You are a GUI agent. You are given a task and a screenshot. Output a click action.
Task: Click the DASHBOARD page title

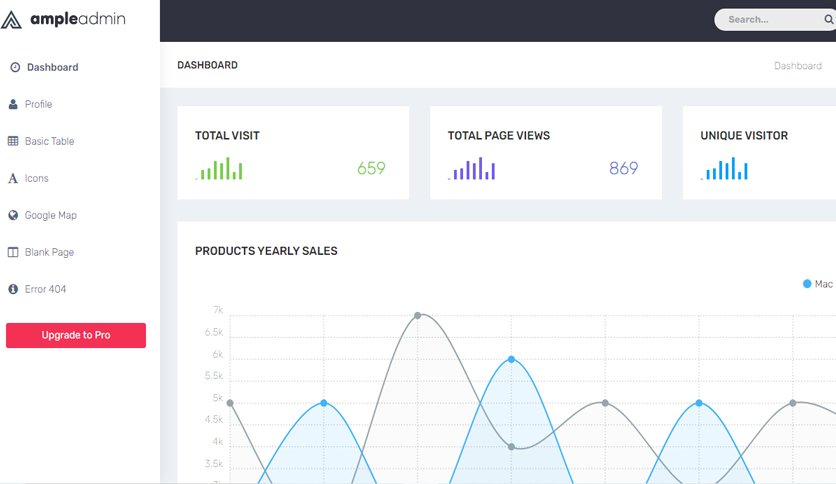coord(207,65)
